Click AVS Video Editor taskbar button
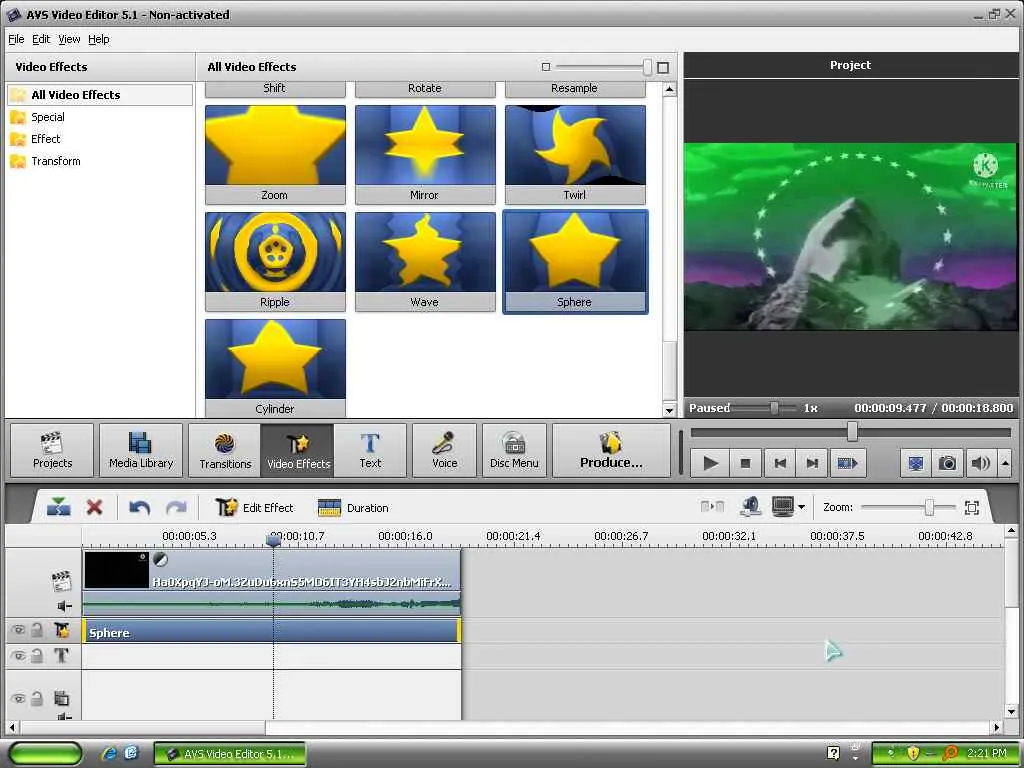The height and width of the screenshot is (768, 1024). [x=230, y=754]
